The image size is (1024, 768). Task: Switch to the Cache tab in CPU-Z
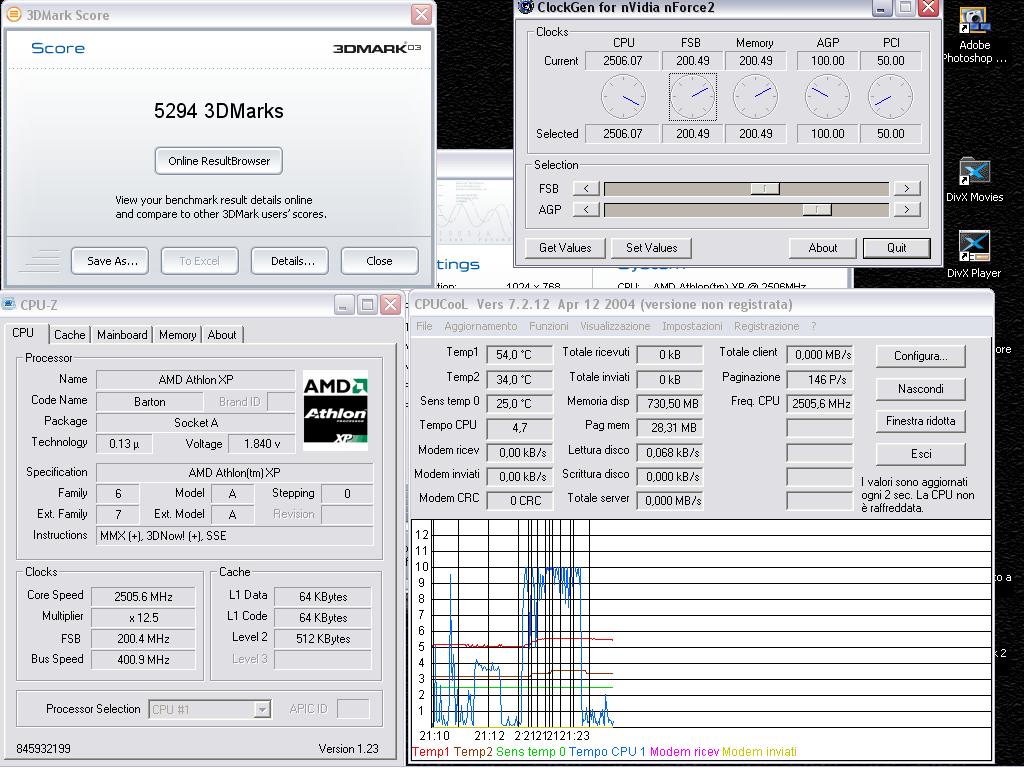coord(69,335)
